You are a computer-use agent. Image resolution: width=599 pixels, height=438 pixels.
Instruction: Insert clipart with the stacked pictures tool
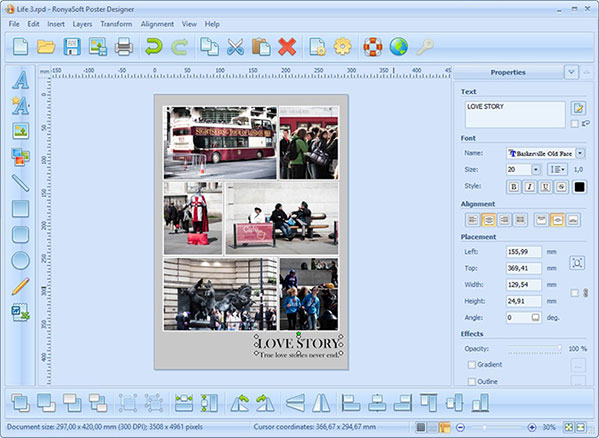click(x=20, y=157)
